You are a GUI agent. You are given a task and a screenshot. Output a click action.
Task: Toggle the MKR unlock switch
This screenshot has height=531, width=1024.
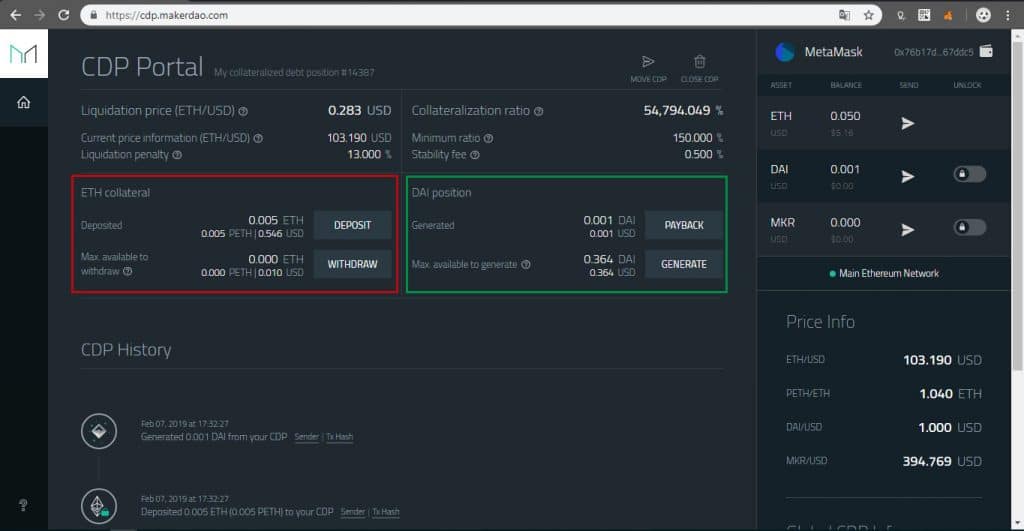[969, 228]
